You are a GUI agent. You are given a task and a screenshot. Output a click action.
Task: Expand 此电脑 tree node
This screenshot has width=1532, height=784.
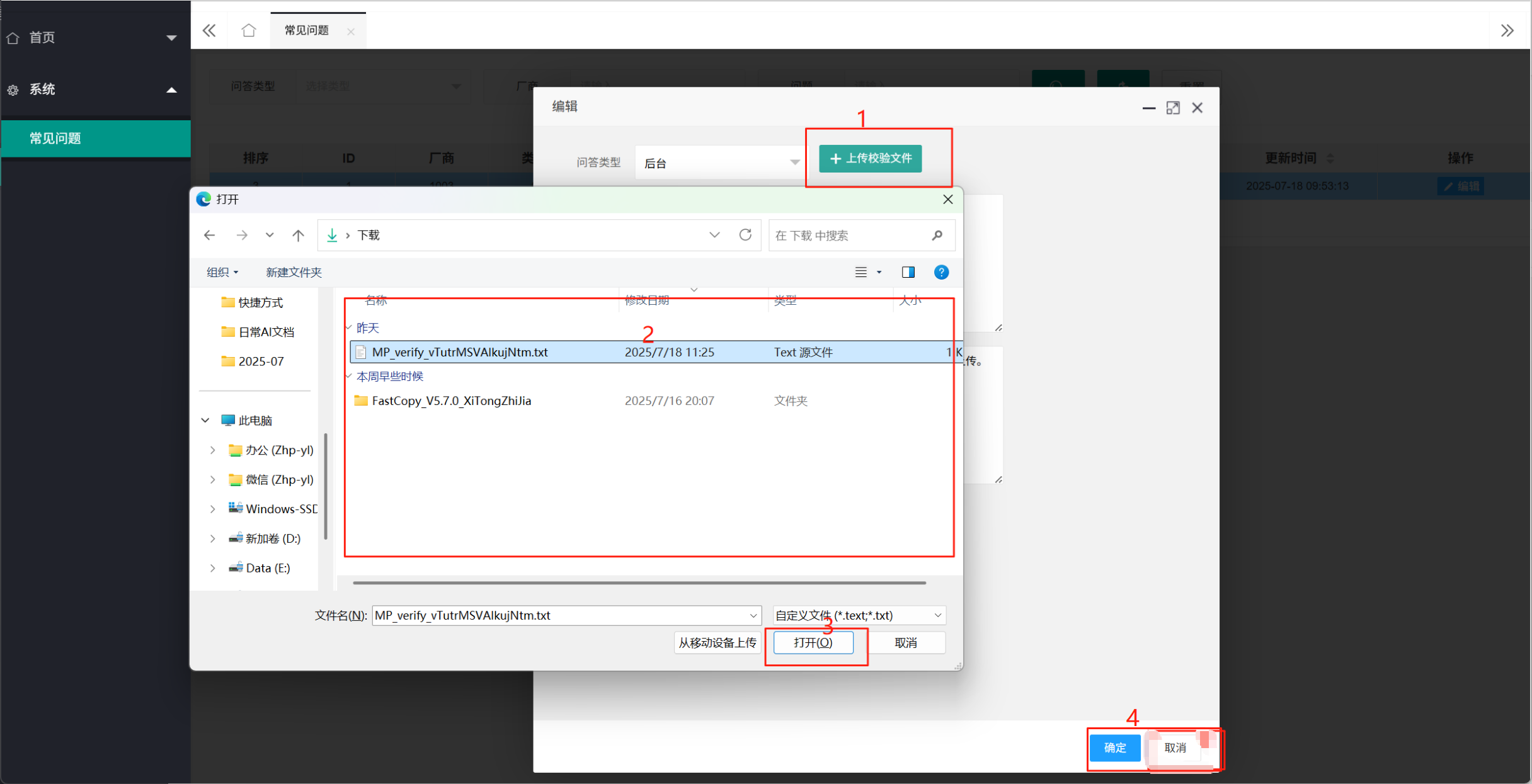pos(205,420)
